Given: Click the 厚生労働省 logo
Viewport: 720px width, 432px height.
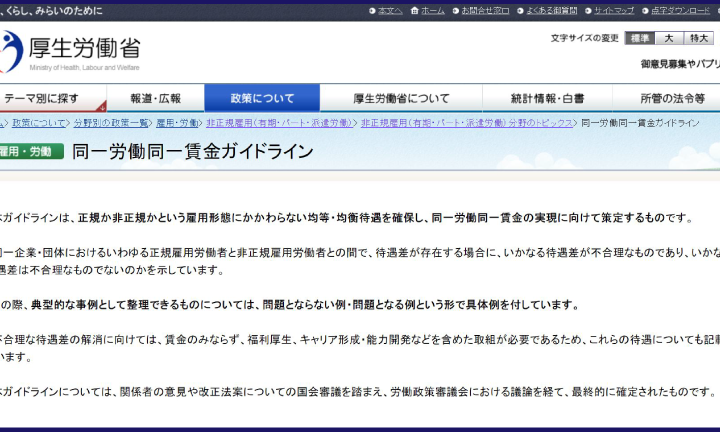Looking at the screenshot, I should [70, 52].
